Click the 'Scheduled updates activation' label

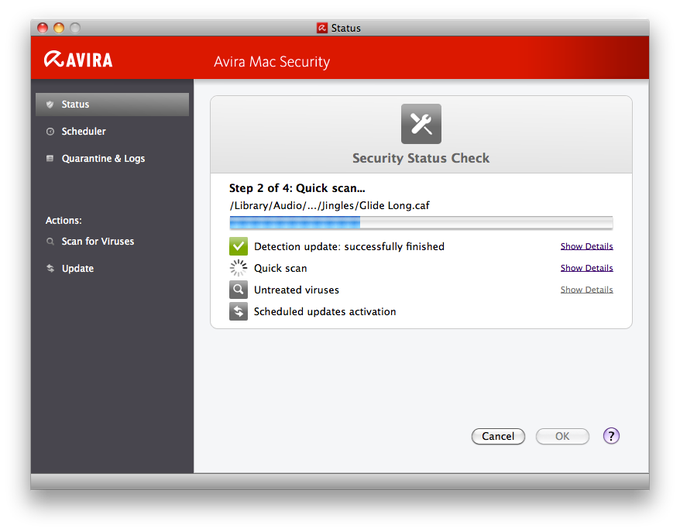pyautogui.click(x=325, y=311)
